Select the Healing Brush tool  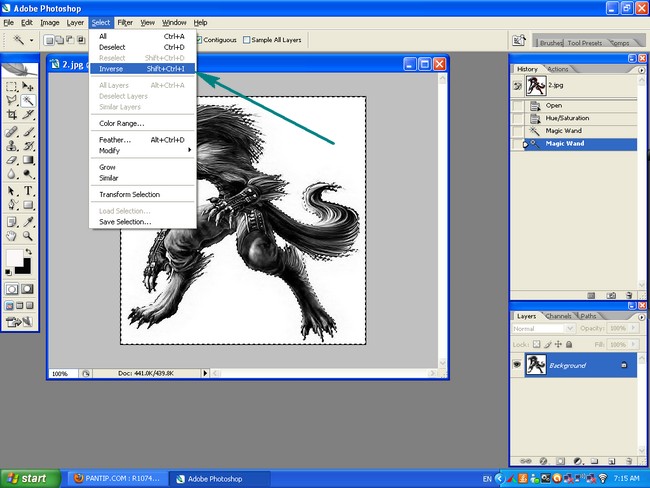tap(12, 132)
